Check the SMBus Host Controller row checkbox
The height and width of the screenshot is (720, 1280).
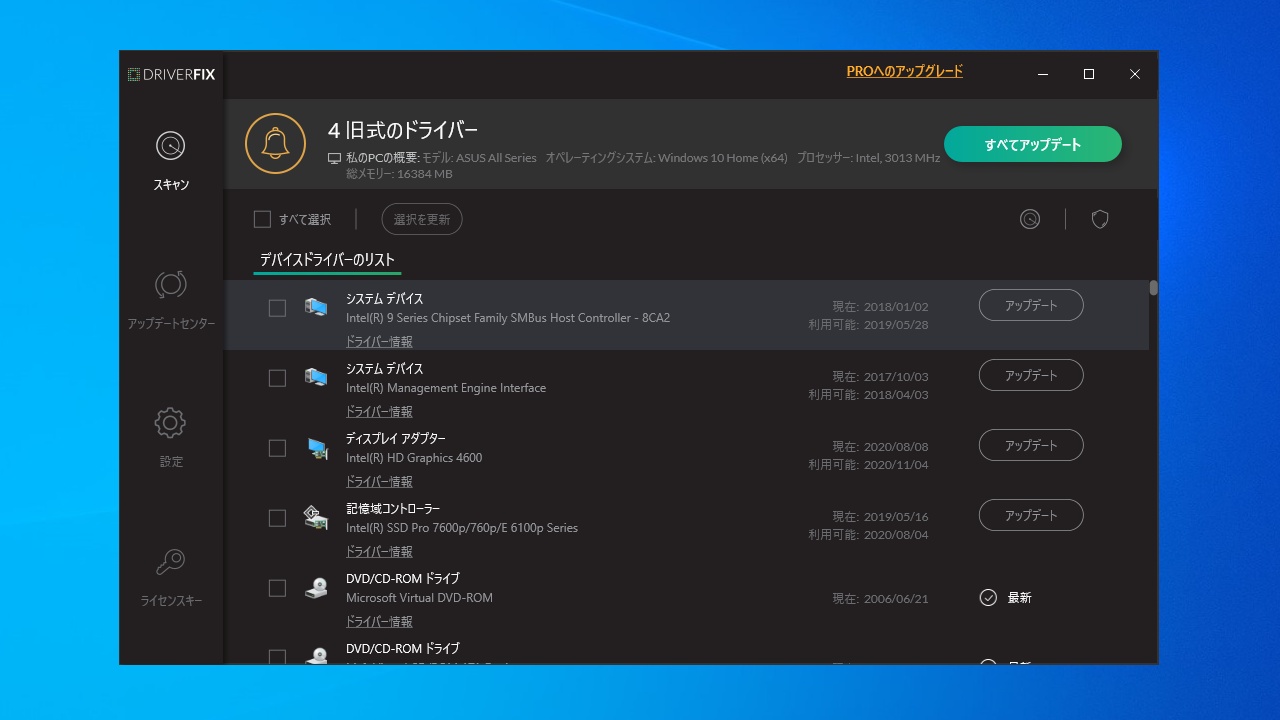277,308
